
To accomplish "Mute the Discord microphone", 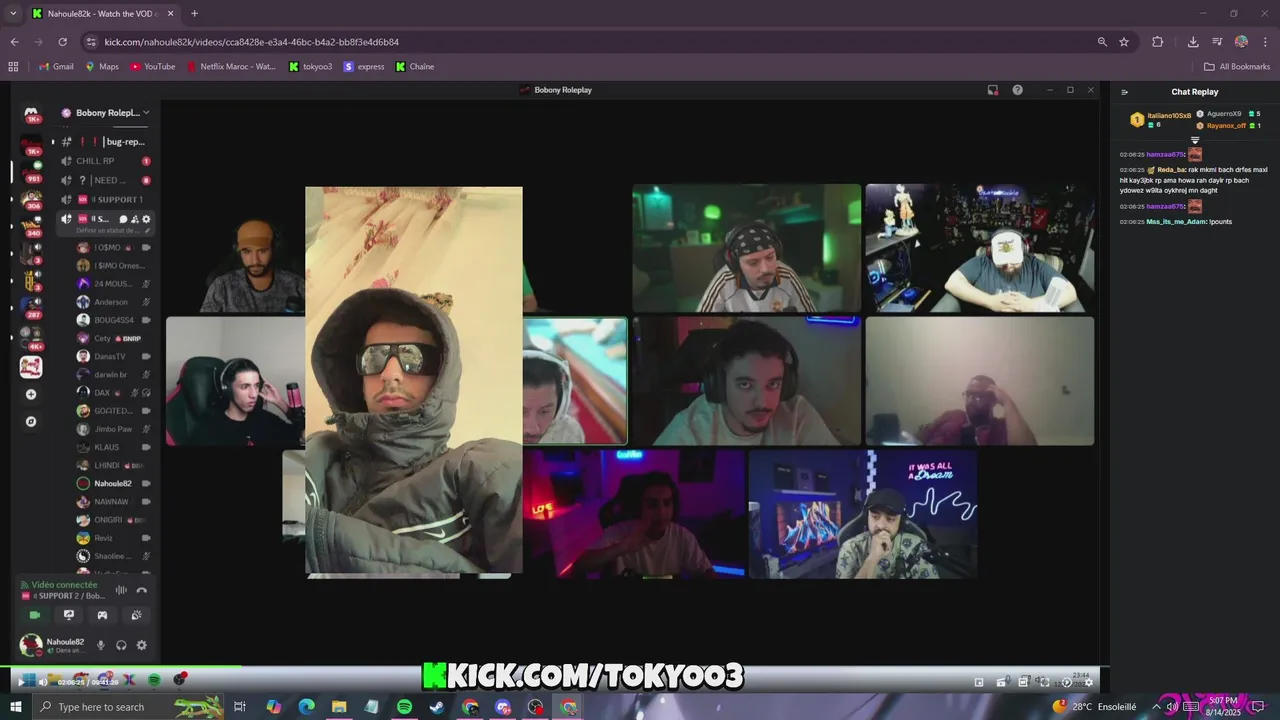I will coord(100,645).
